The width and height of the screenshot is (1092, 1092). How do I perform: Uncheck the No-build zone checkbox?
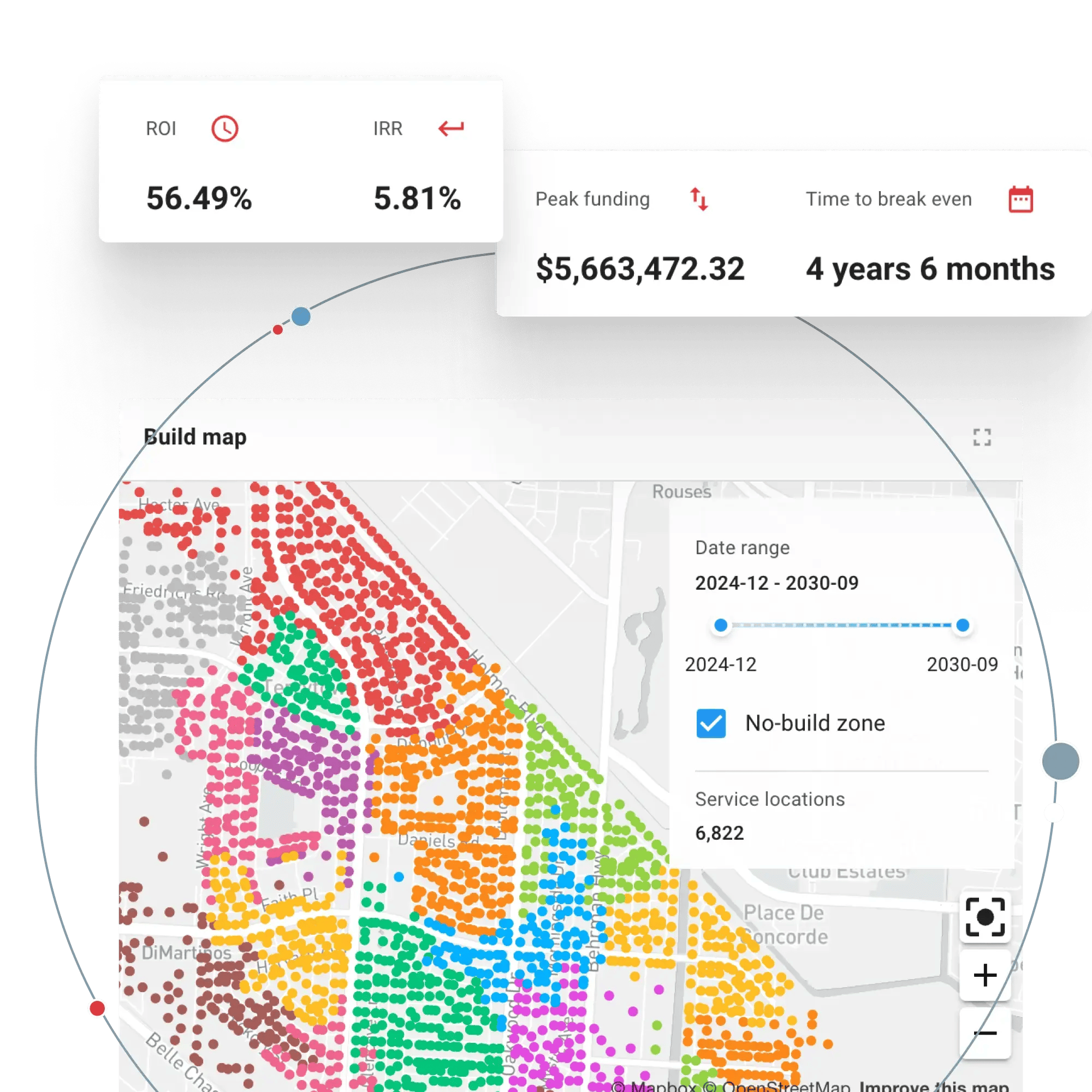point(711,723)
